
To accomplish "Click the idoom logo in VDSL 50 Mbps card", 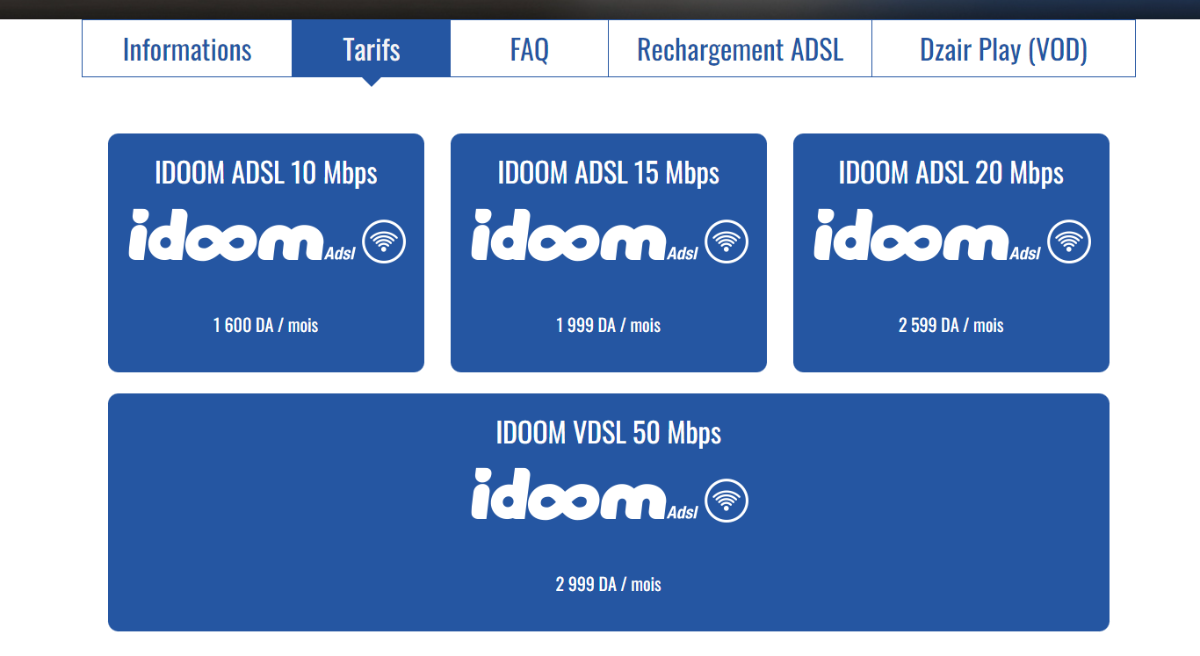I will pyautogui.click(x=585, y=495).
